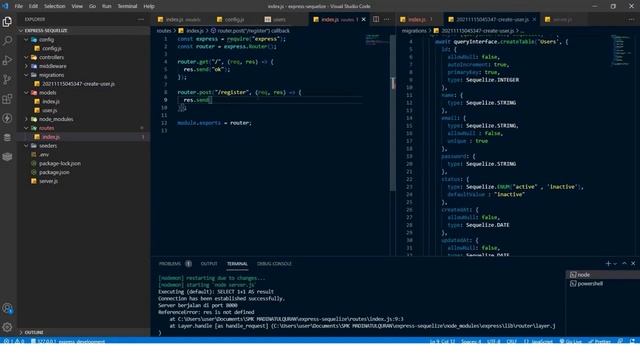
Task: Open the Extensions view
Action: click(7, 99)
